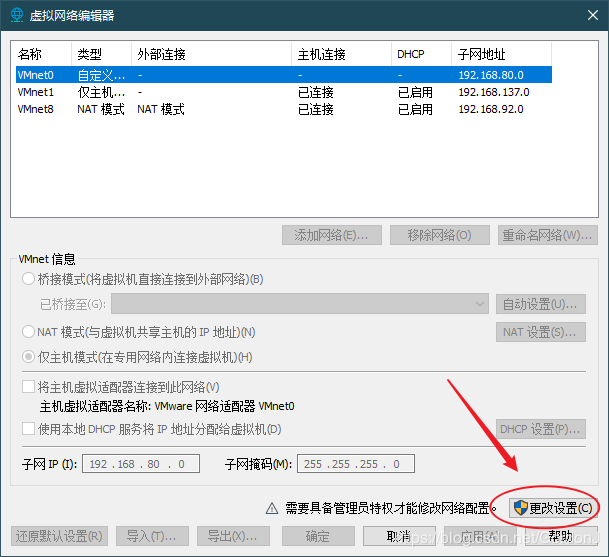Click the subnet address 192.168.80.0 cell
Screen dimensions: 609x557
tap(491, 75)
